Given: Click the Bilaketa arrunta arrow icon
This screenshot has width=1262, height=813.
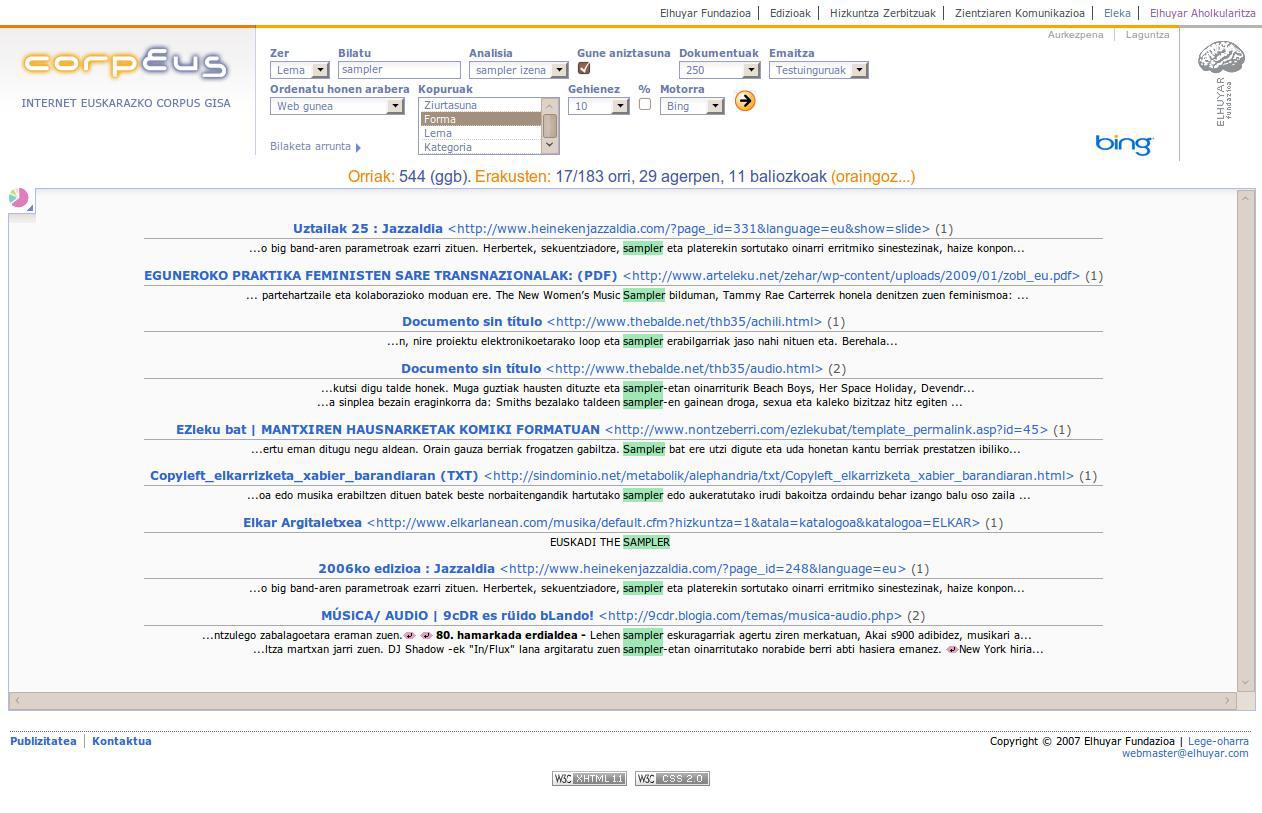Looking at the screenshot, I should pos(358,147).
